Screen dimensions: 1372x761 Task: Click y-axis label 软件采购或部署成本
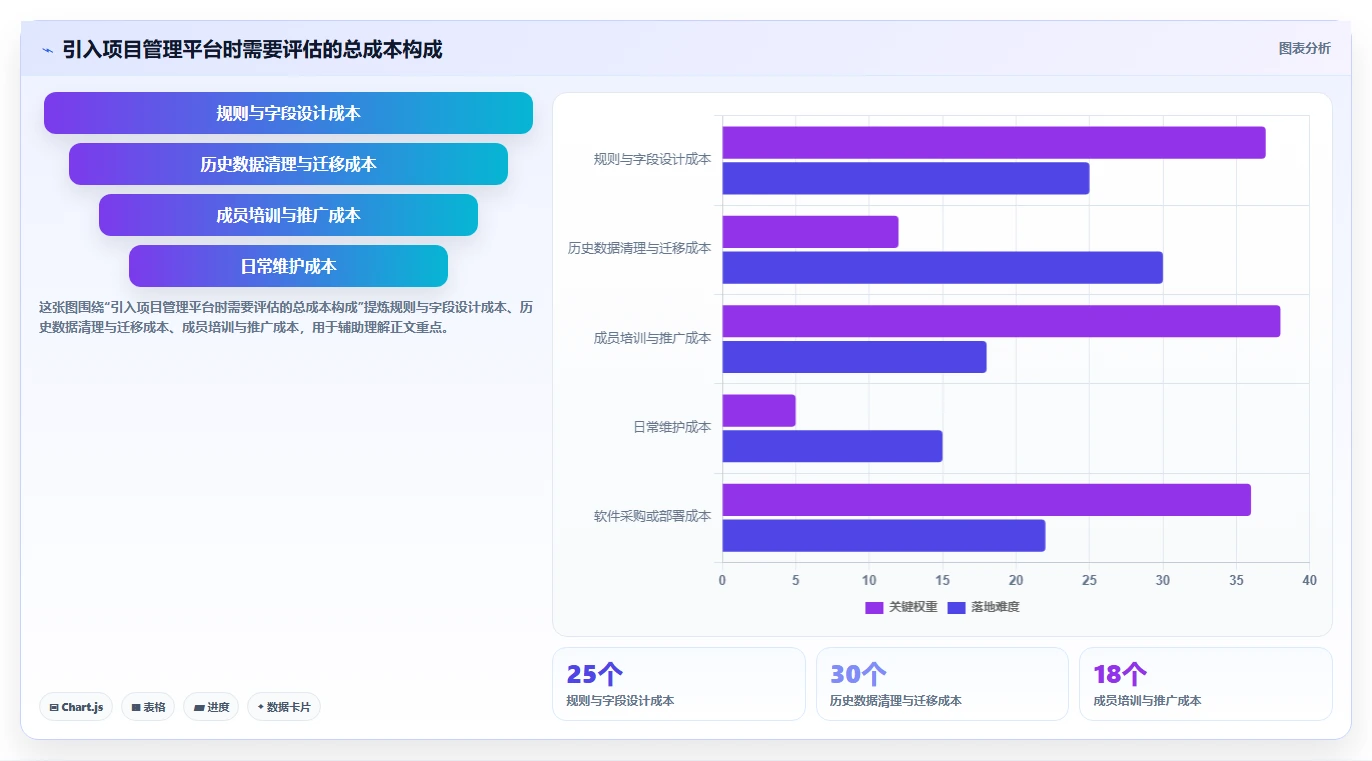tap(652, 517)
